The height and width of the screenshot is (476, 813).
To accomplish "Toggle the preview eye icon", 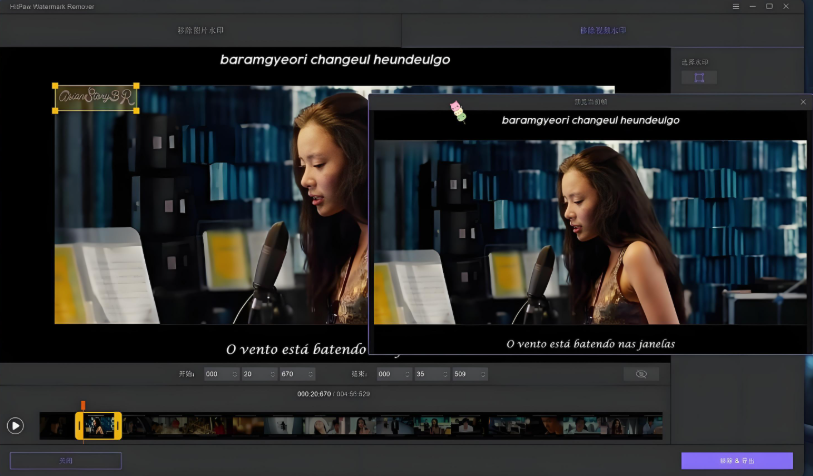I will [x=641, y=373].
